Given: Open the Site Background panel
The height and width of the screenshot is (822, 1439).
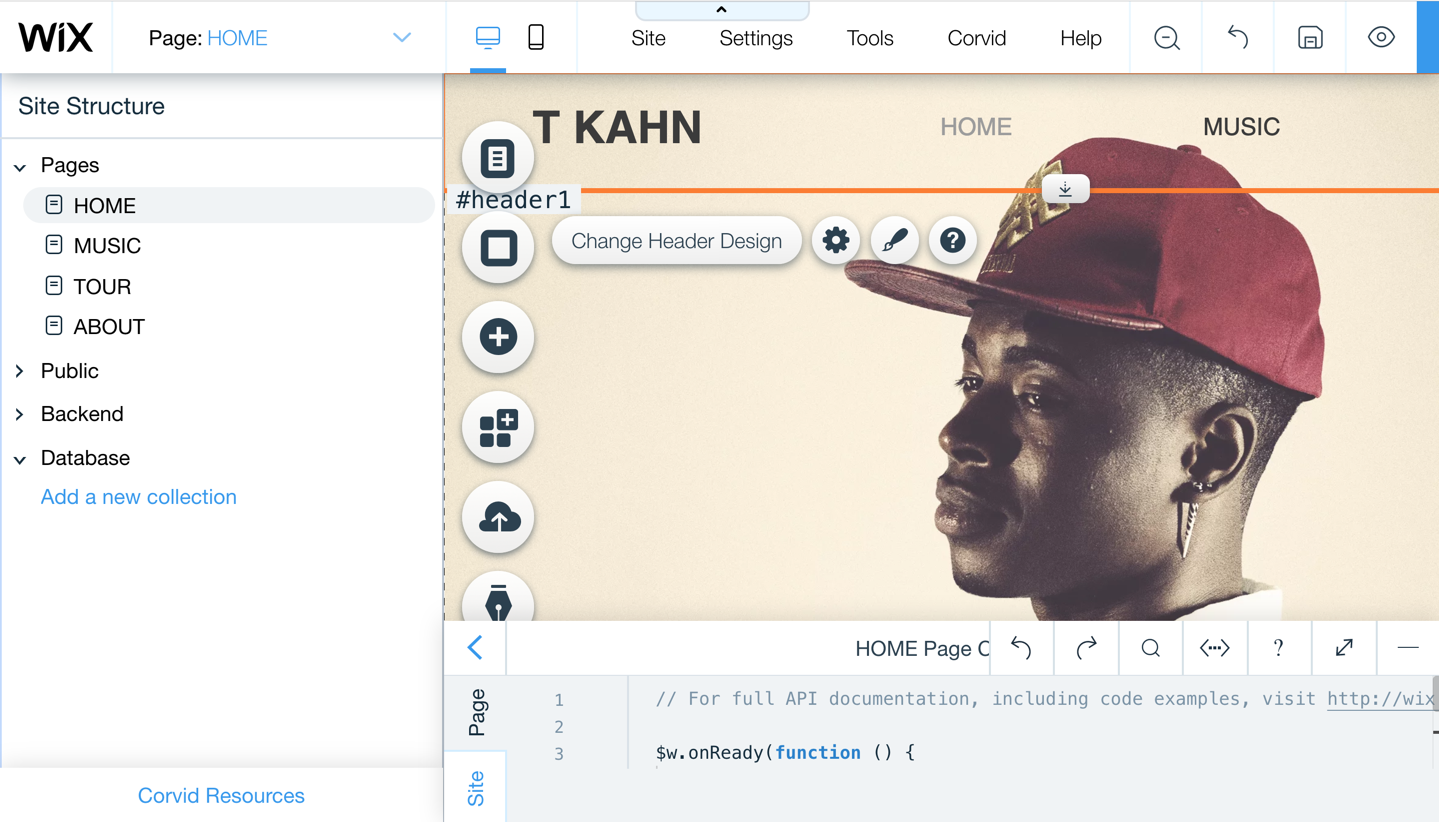Looking at the screenshot, I should [x=498, y=247].
